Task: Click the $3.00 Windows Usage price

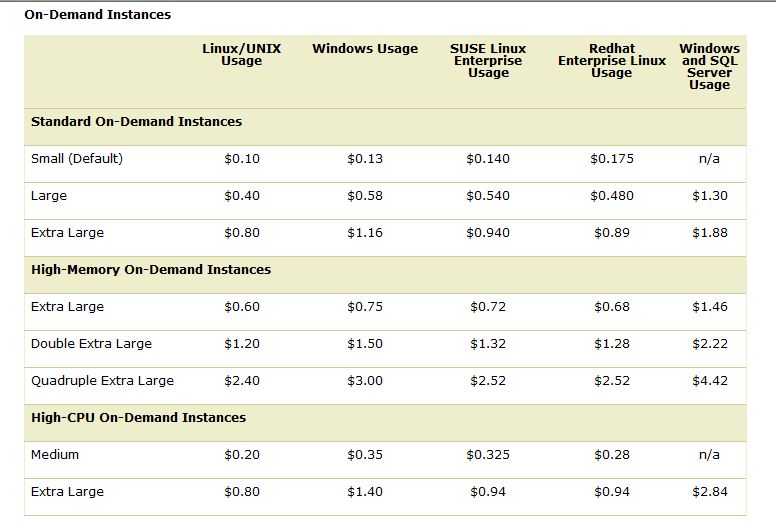Action: click(365, 381)
